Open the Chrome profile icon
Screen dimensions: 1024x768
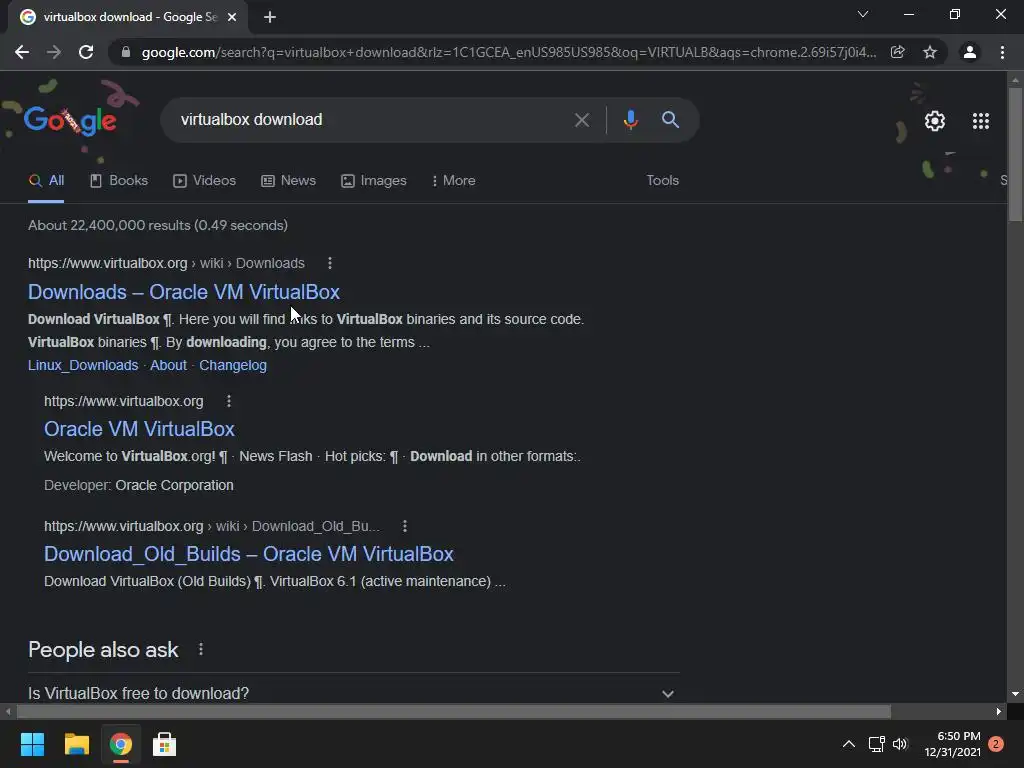click(970, 52)
